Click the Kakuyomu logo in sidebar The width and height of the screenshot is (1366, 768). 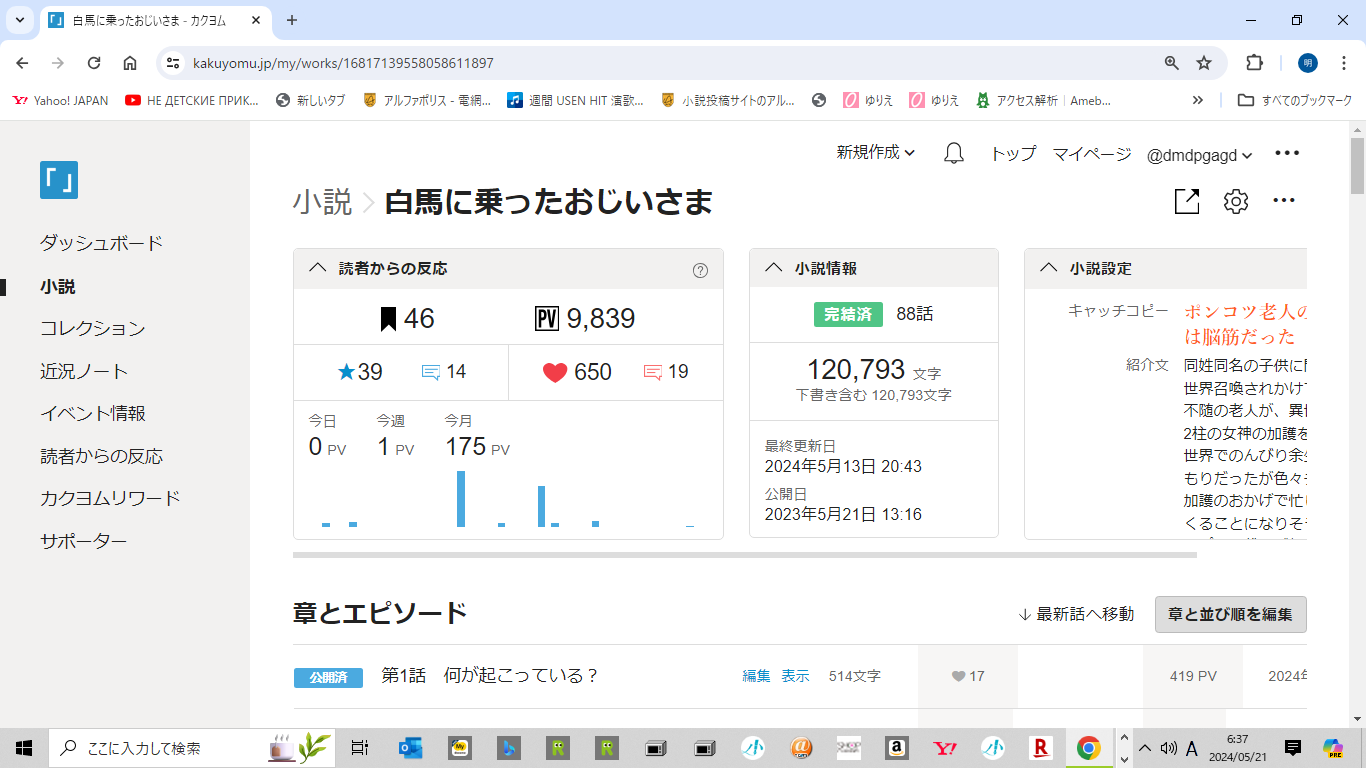click(x=59, y=180)
